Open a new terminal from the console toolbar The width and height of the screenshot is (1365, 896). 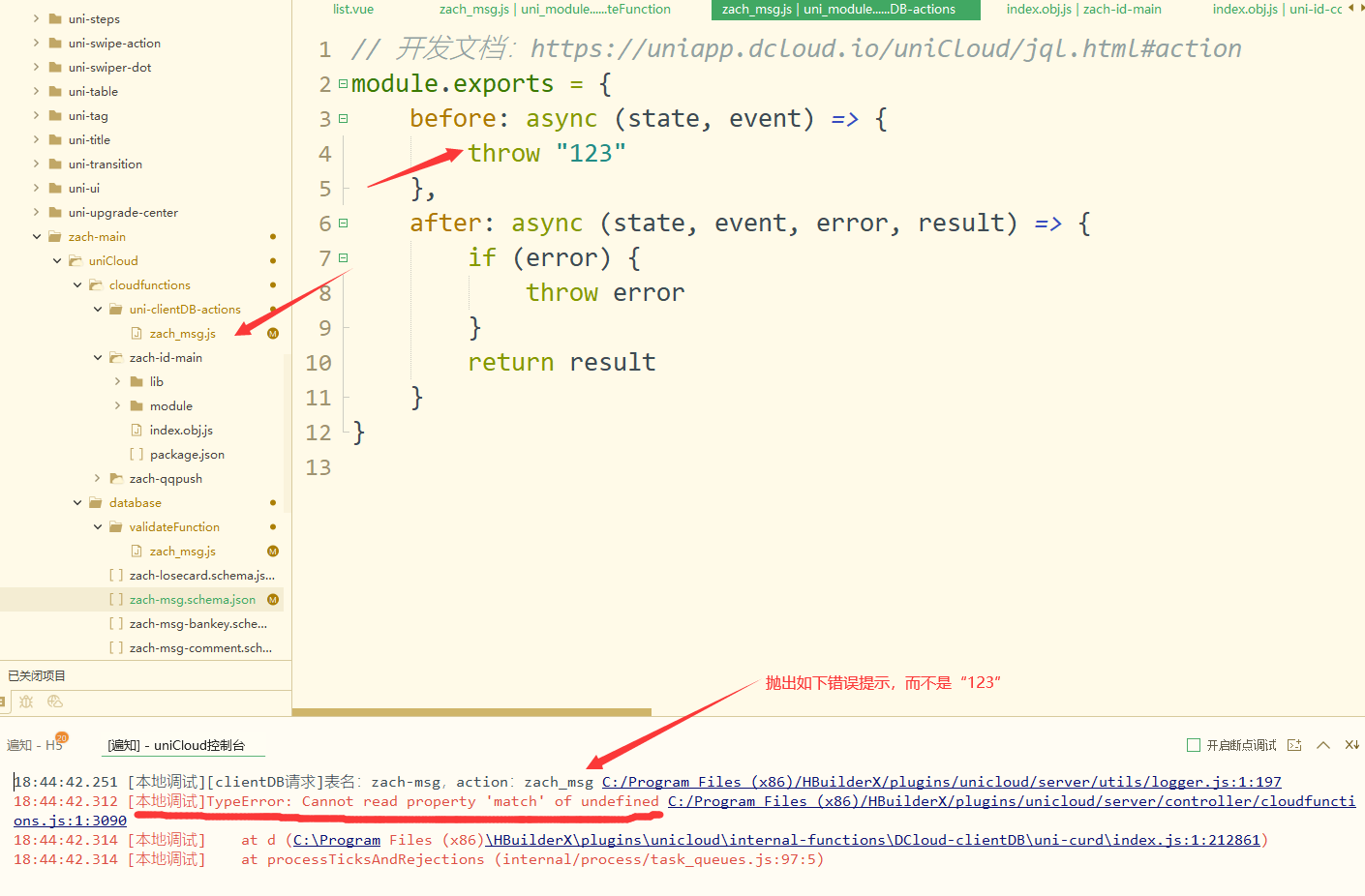[1294, 745]
